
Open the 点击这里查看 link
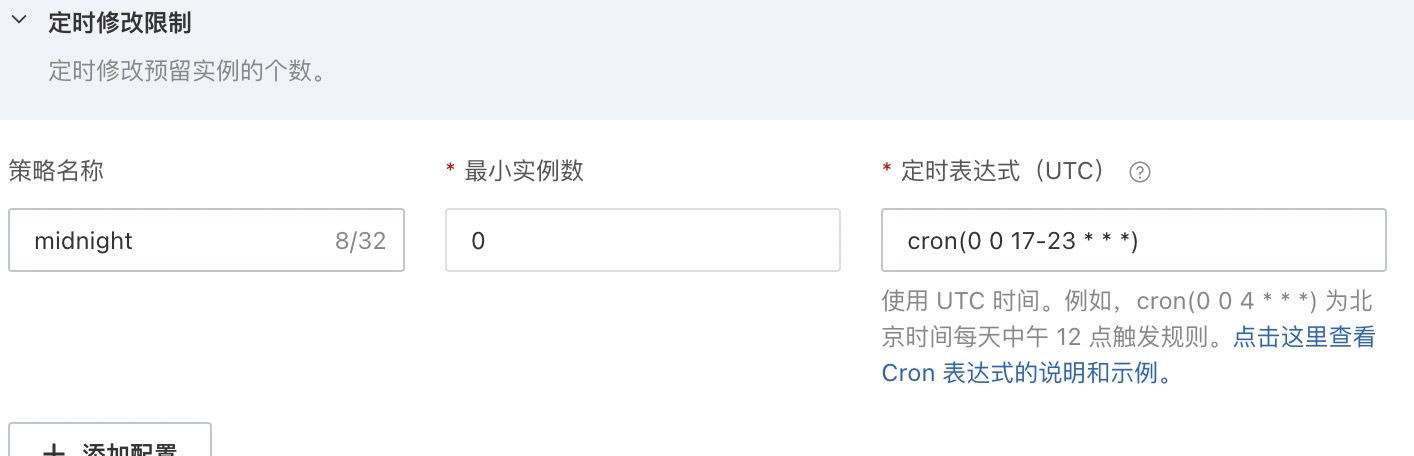1304,337
